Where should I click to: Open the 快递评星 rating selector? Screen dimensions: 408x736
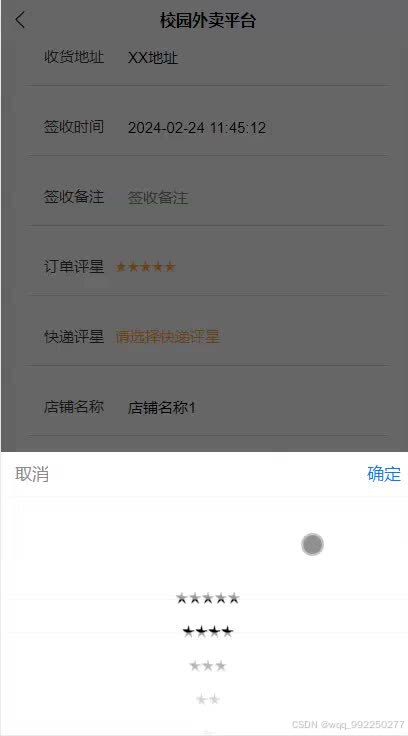coord(168,337)
